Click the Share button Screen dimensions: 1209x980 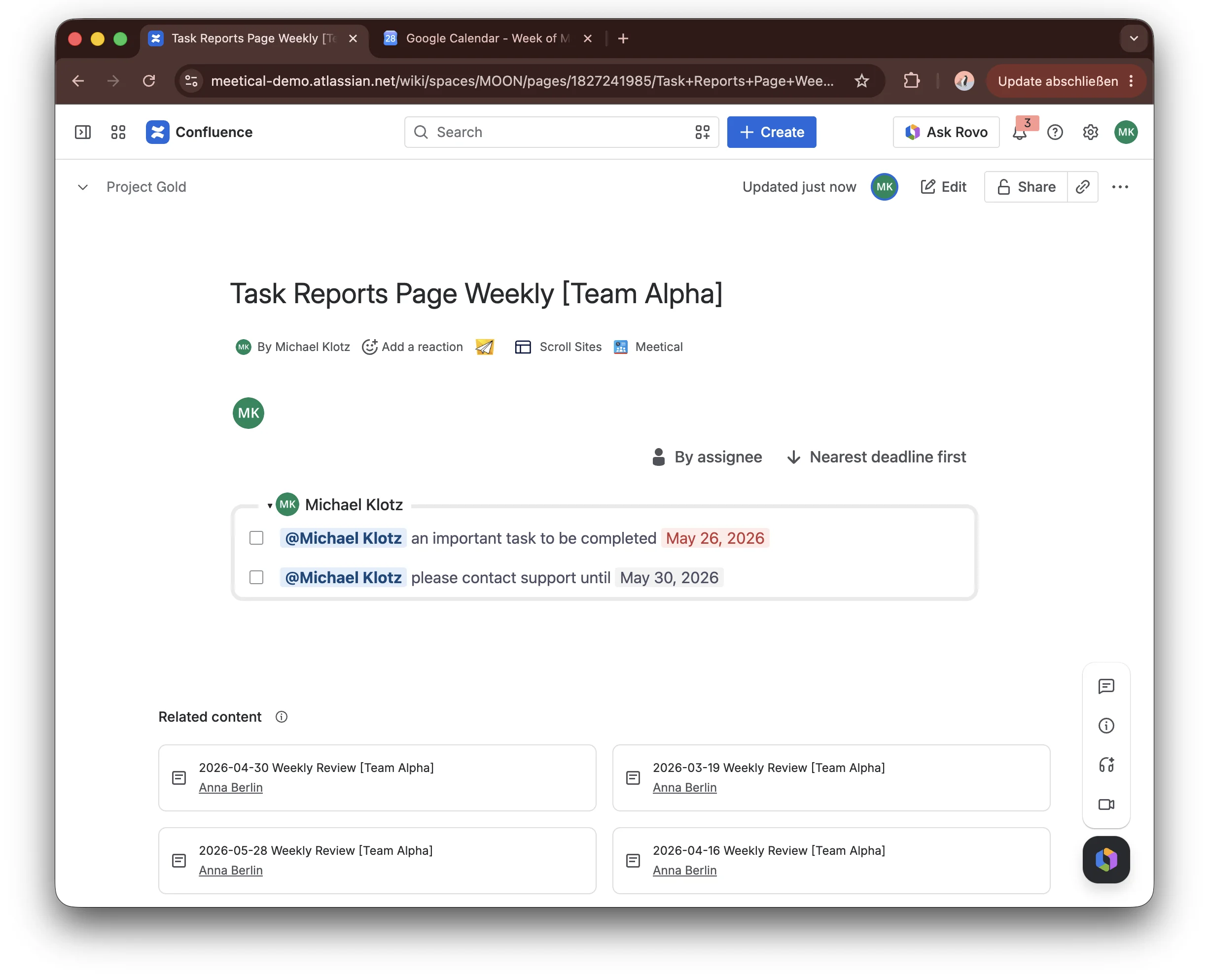(x=1026, y=187)
